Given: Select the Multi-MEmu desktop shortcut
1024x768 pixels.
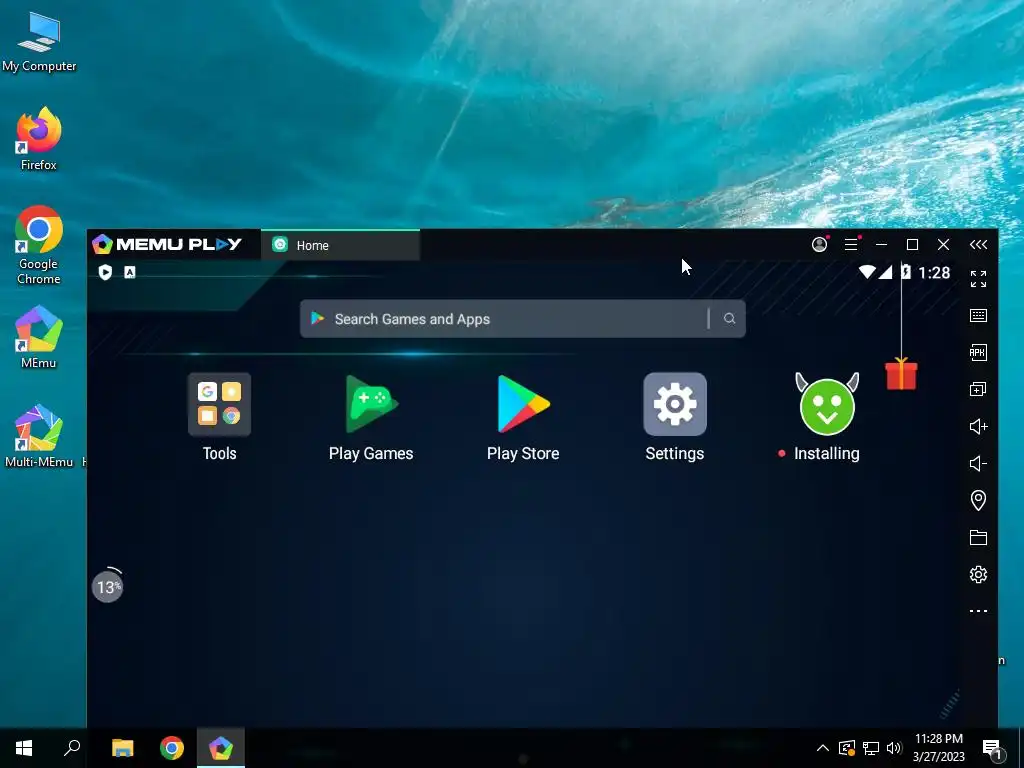Looking at the screenshot, I should tap(39, 436).
